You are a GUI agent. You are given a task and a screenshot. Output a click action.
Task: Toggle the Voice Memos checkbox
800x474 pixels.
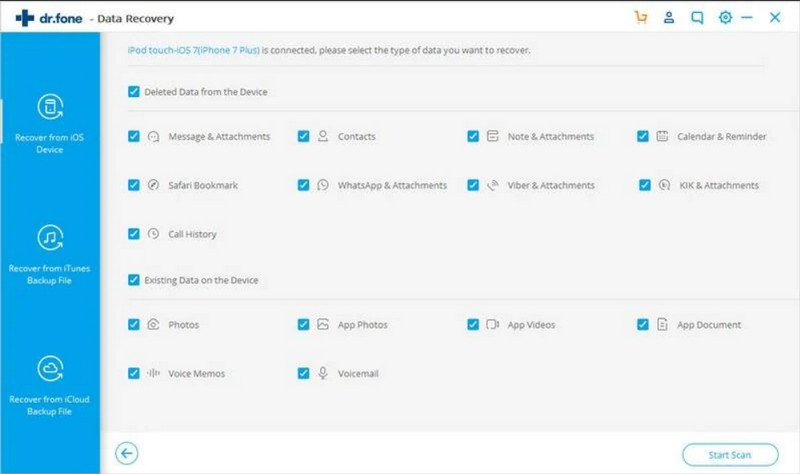tap(134, 373)
